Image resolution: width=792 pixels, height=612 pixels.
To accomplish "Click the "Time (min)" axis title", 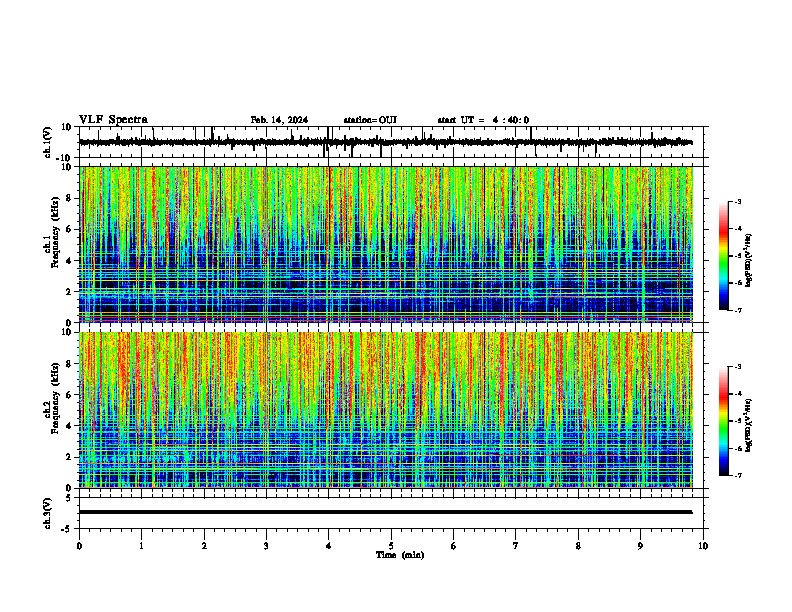I will (x=400, y=555).
